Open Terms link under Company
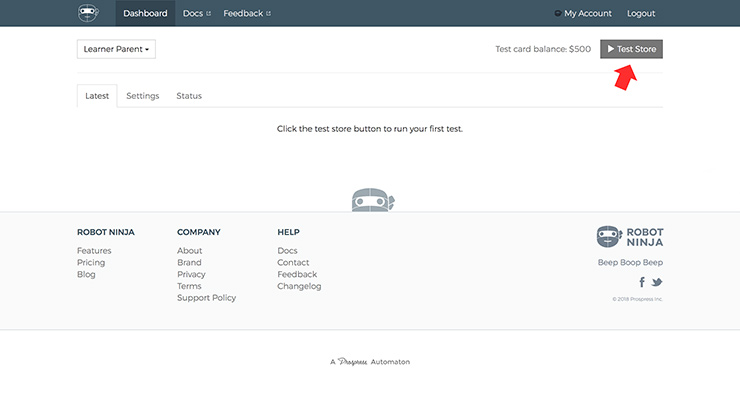Viewport: 740px width, 396px height. 189,286
